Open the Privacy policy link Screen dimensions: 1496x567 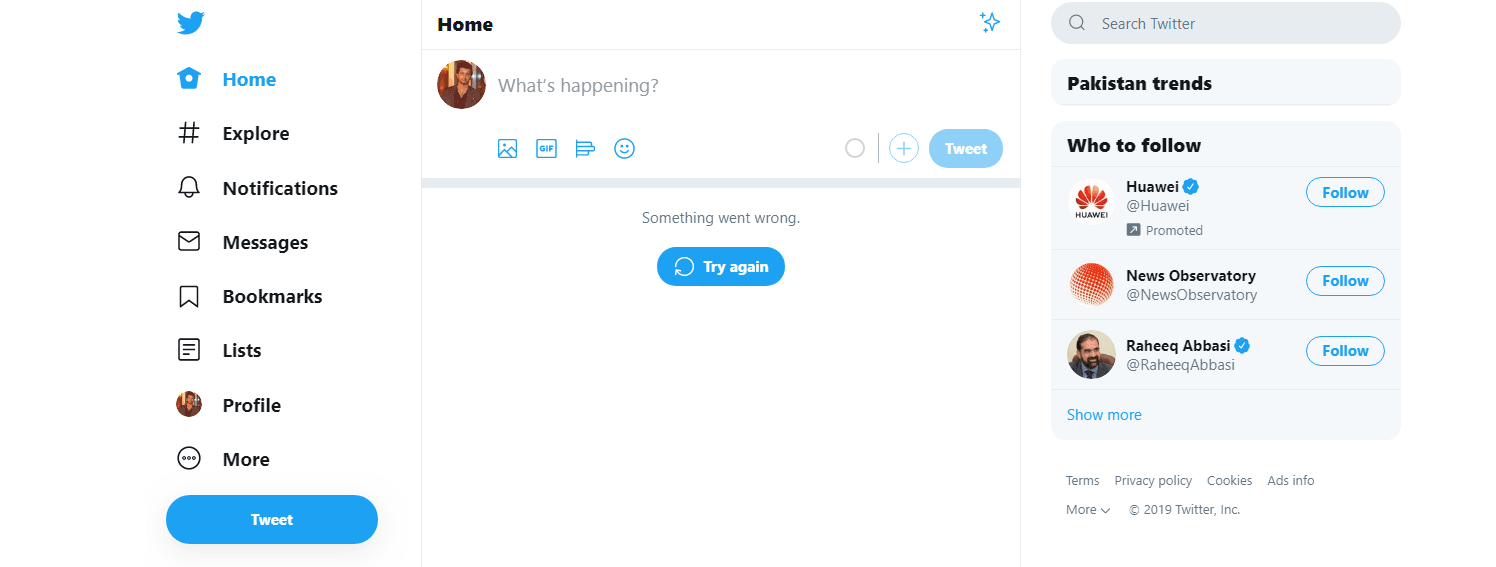pos(1153,481)
